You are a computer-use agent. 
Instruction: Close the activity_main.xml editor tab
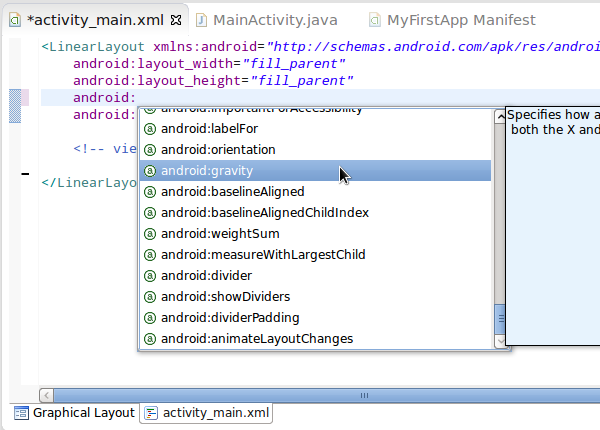point(176,20)
